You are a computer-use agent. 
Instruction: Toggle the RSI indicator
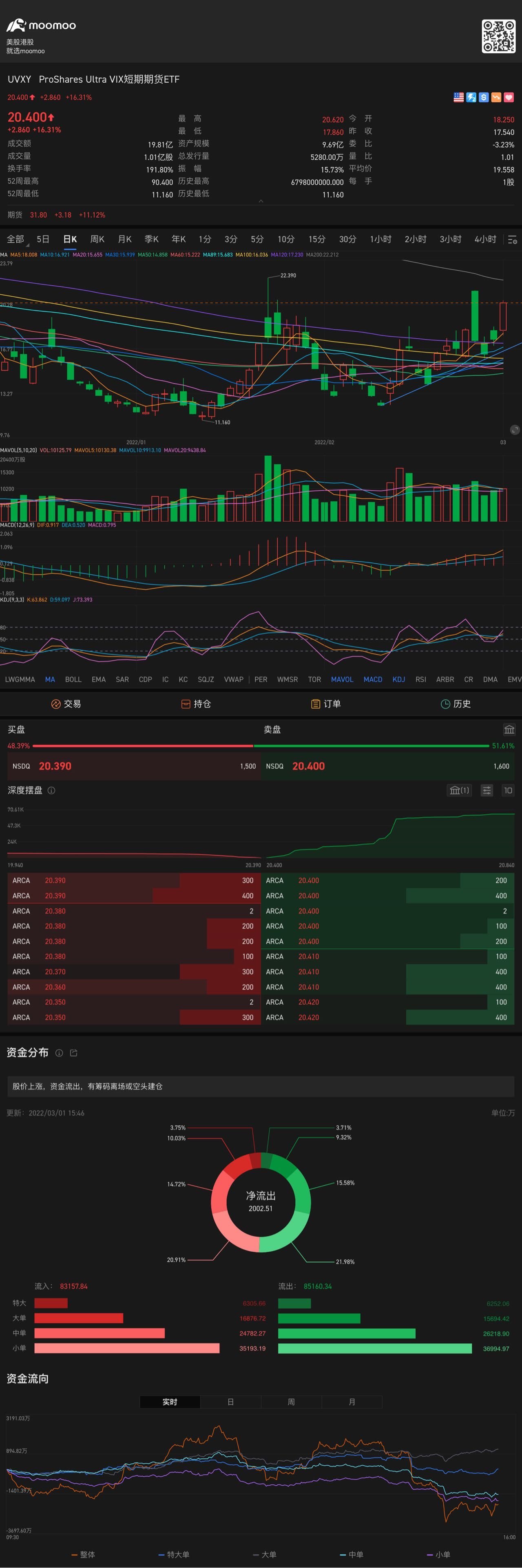[421, 679]
